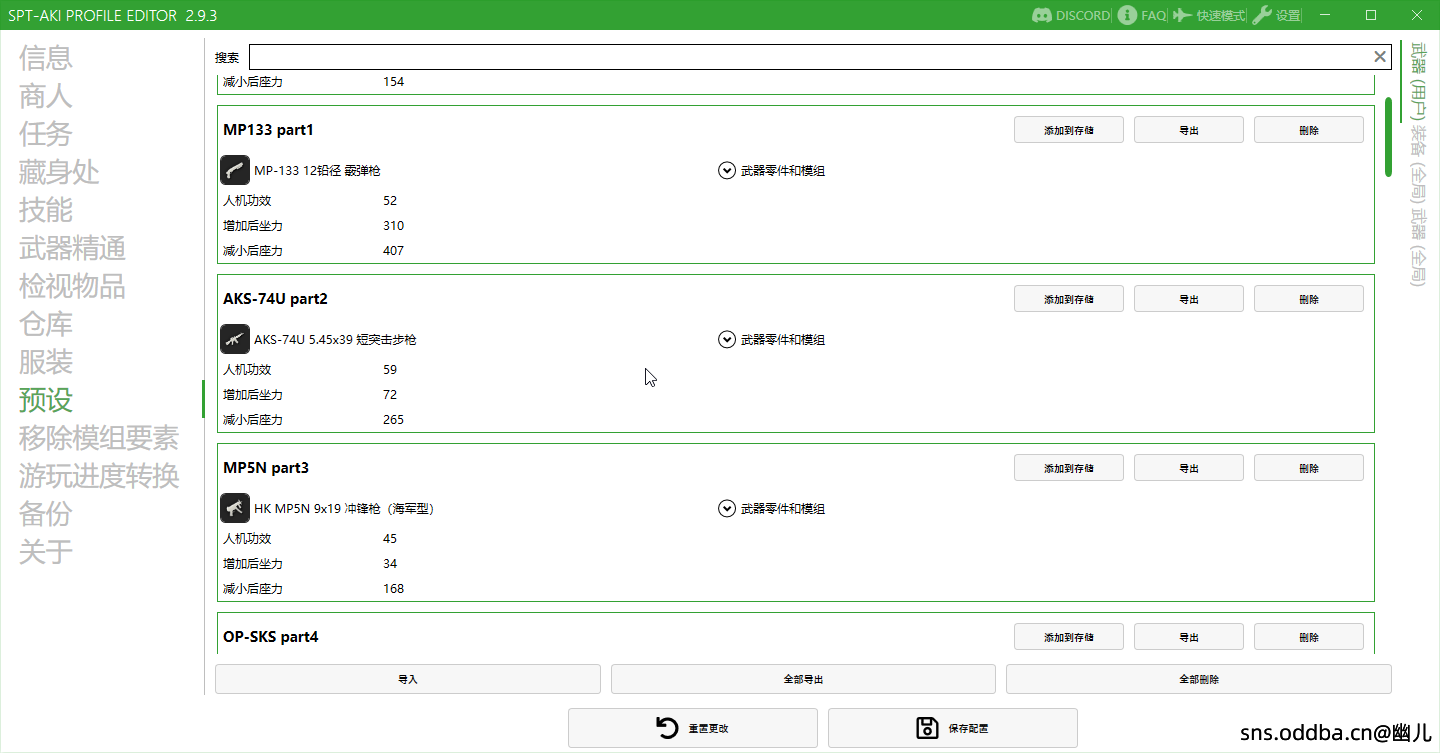The image size is (1440, 753).
Task: Clear the search box with X
Action: click(1380, 56)
